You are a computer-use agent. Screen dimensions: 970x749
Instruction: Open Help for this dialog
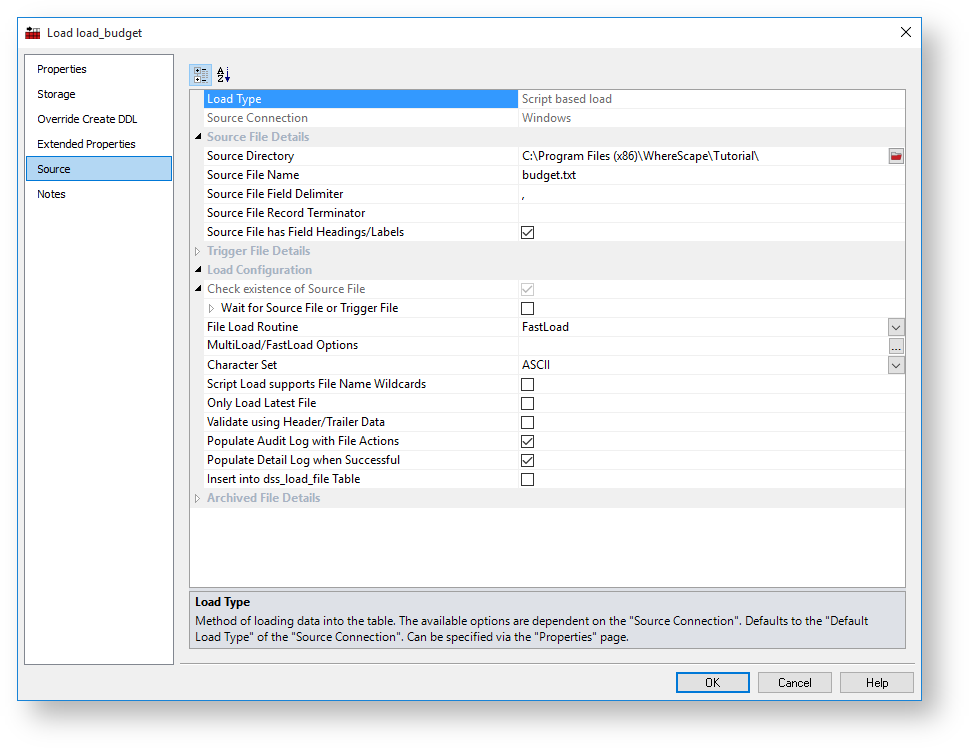[877, 683]
